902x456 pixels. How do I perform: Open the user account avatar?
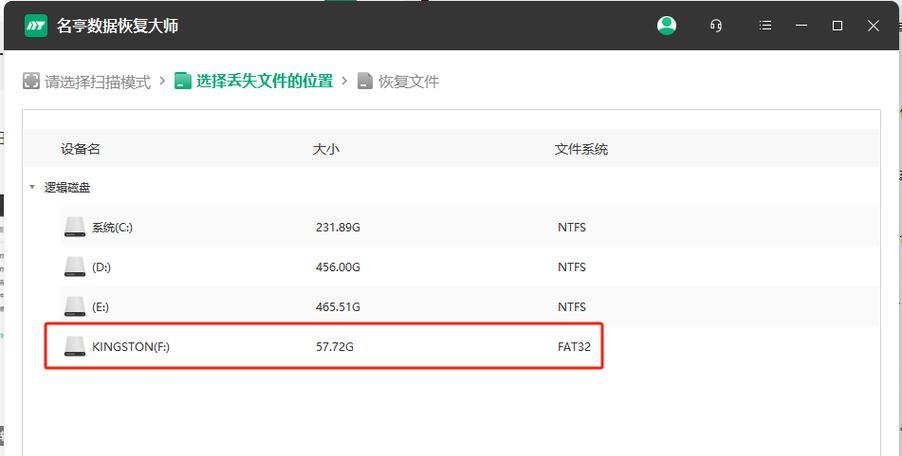click(x=666, y=25)
